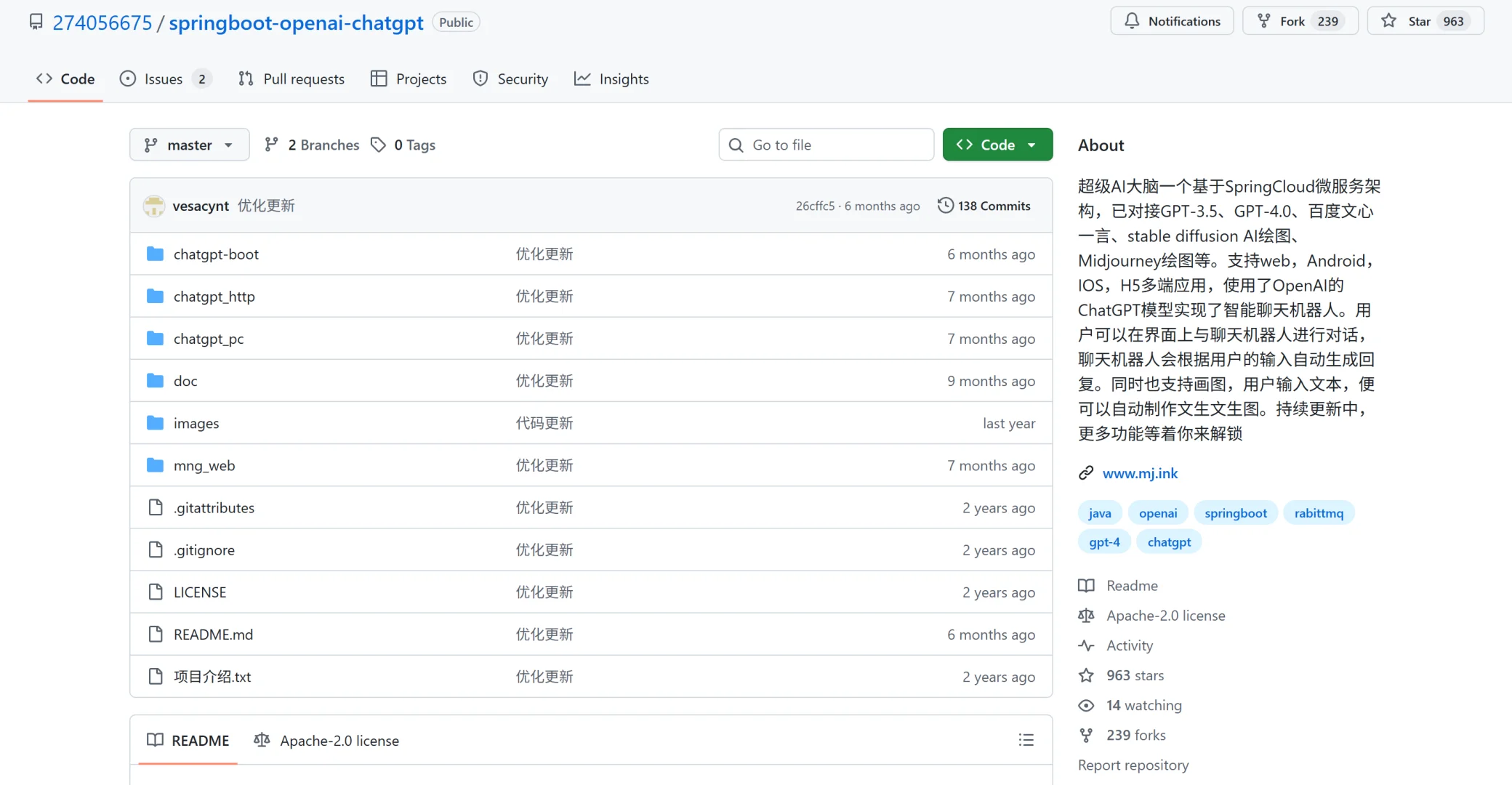Viewport: 1512px width, 785px height.
Task: Switch to the Issues tab
Action: (163, 78)
